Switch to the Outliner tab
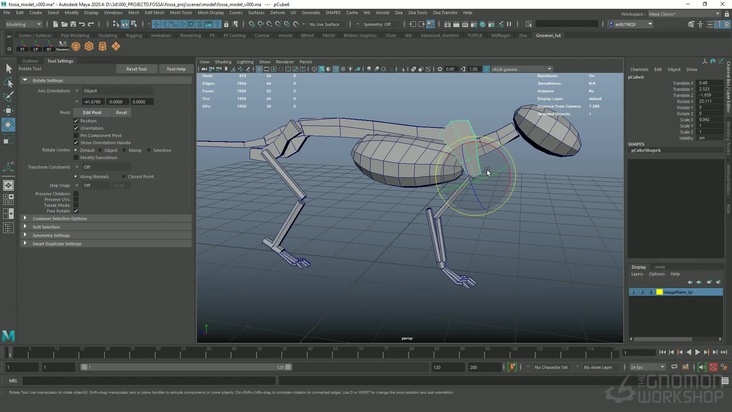732x412 pixels. [x=30, y=60]
